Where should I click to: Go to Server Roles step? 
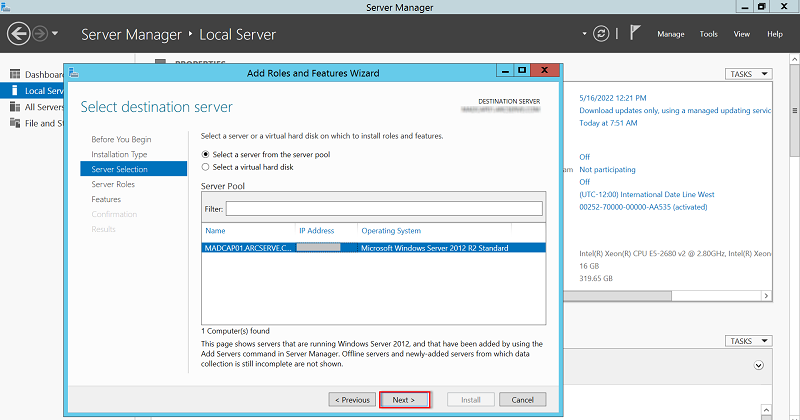(113, 184)
